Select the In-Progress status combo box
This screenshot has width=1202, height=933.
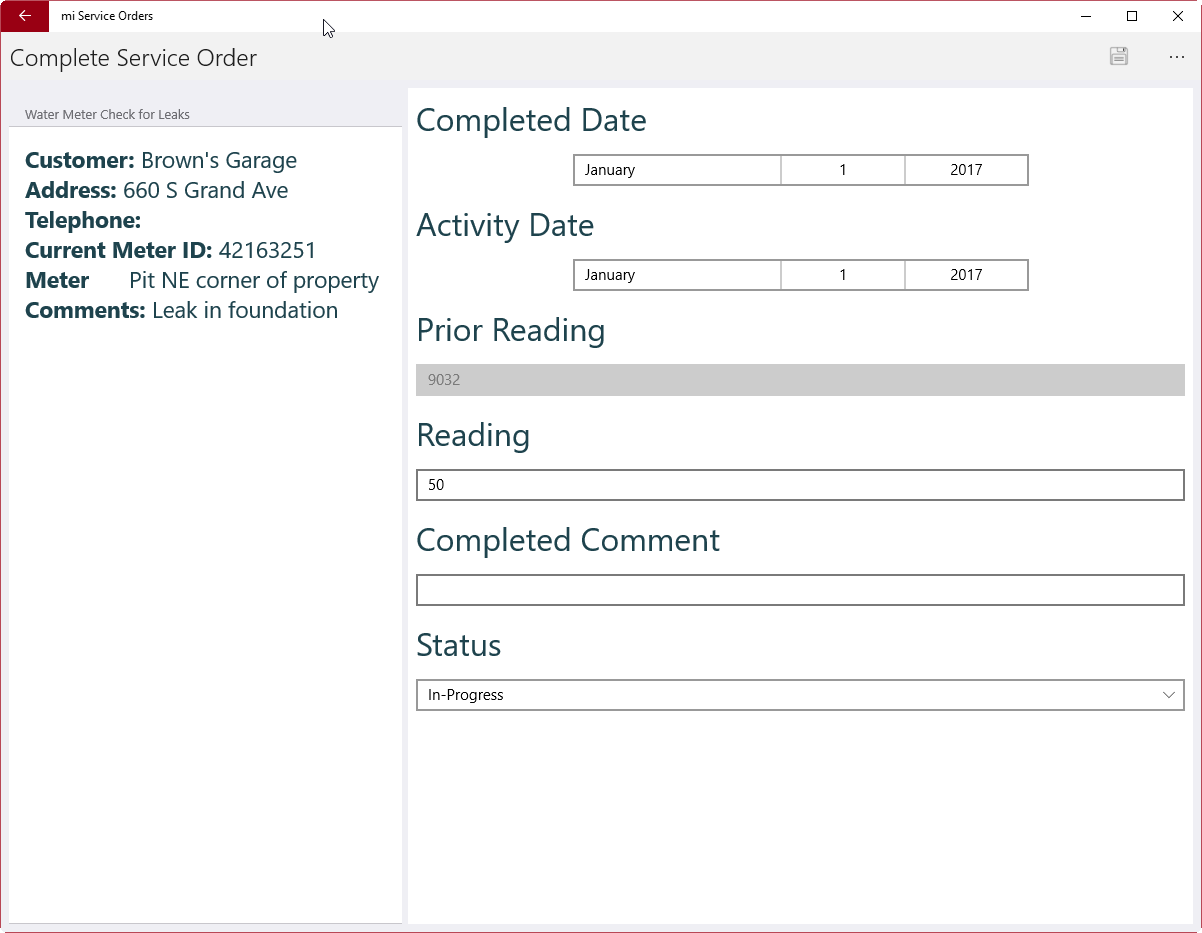(x=780, y=695)
